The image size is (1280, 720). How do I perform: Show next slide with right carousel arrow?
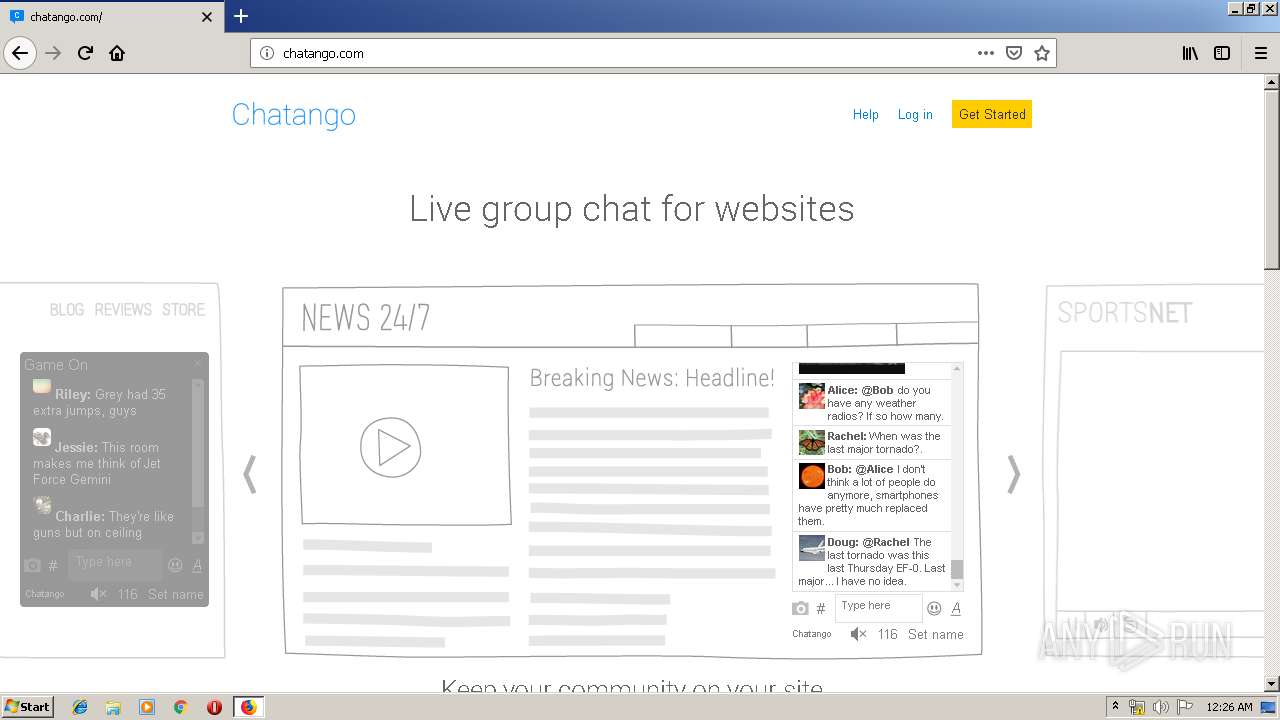click(1014, 474)
